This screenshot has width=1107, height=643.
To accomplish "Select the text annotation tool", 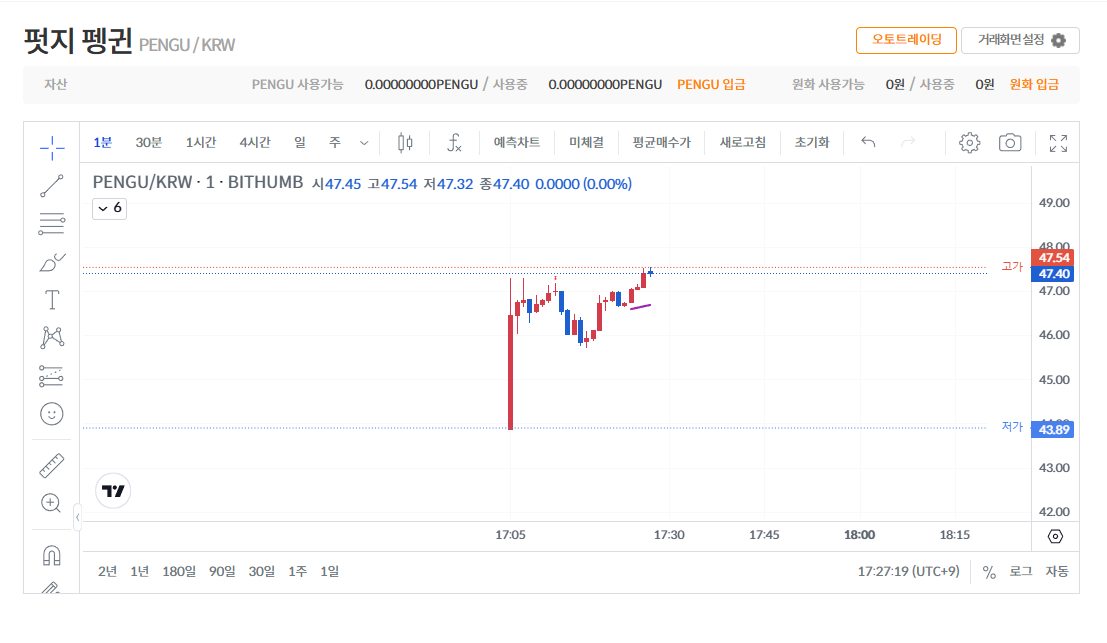I will [x=52, y=300].
